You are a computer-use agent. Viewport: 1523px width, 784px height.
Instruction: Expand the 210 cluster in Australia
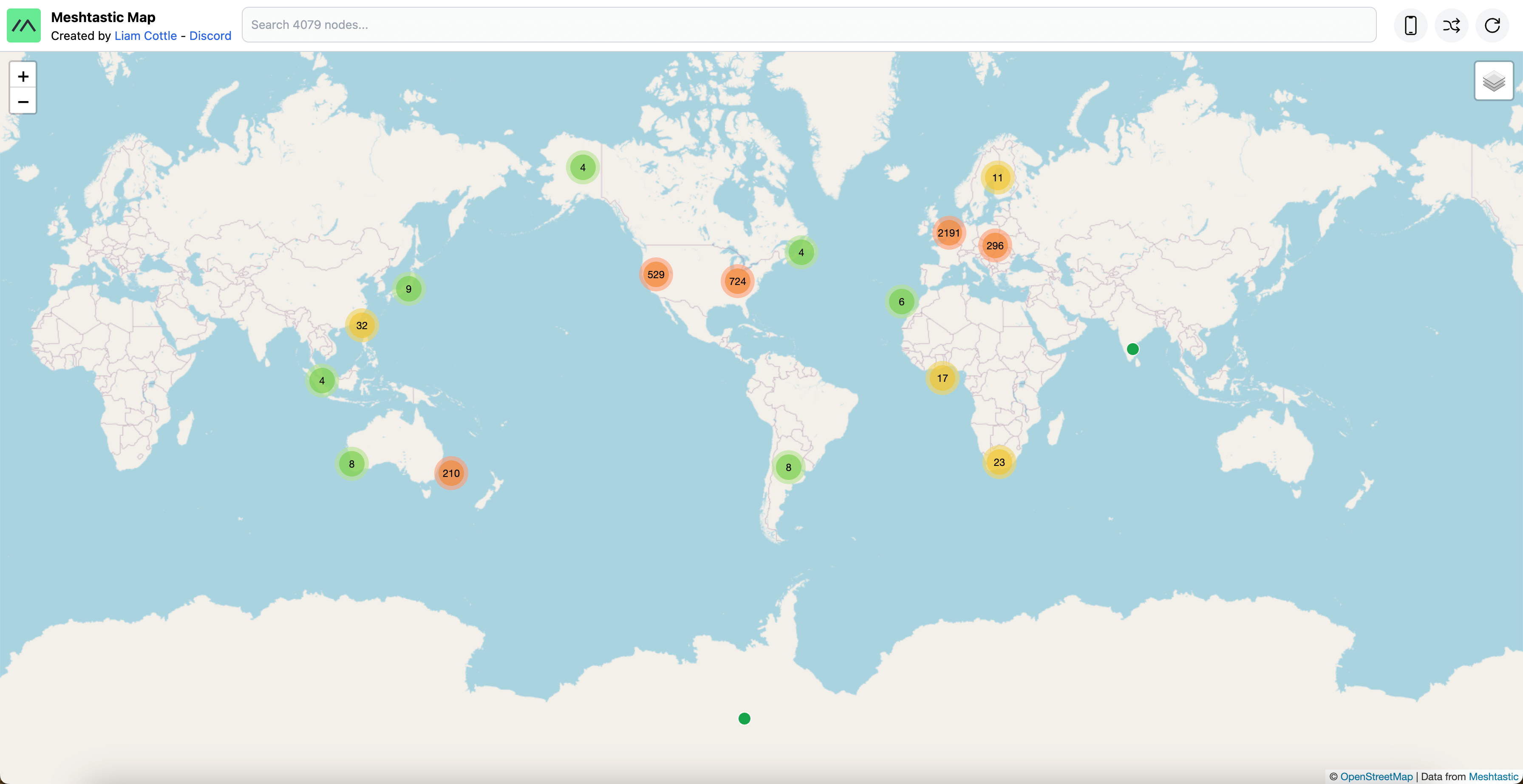451,473
